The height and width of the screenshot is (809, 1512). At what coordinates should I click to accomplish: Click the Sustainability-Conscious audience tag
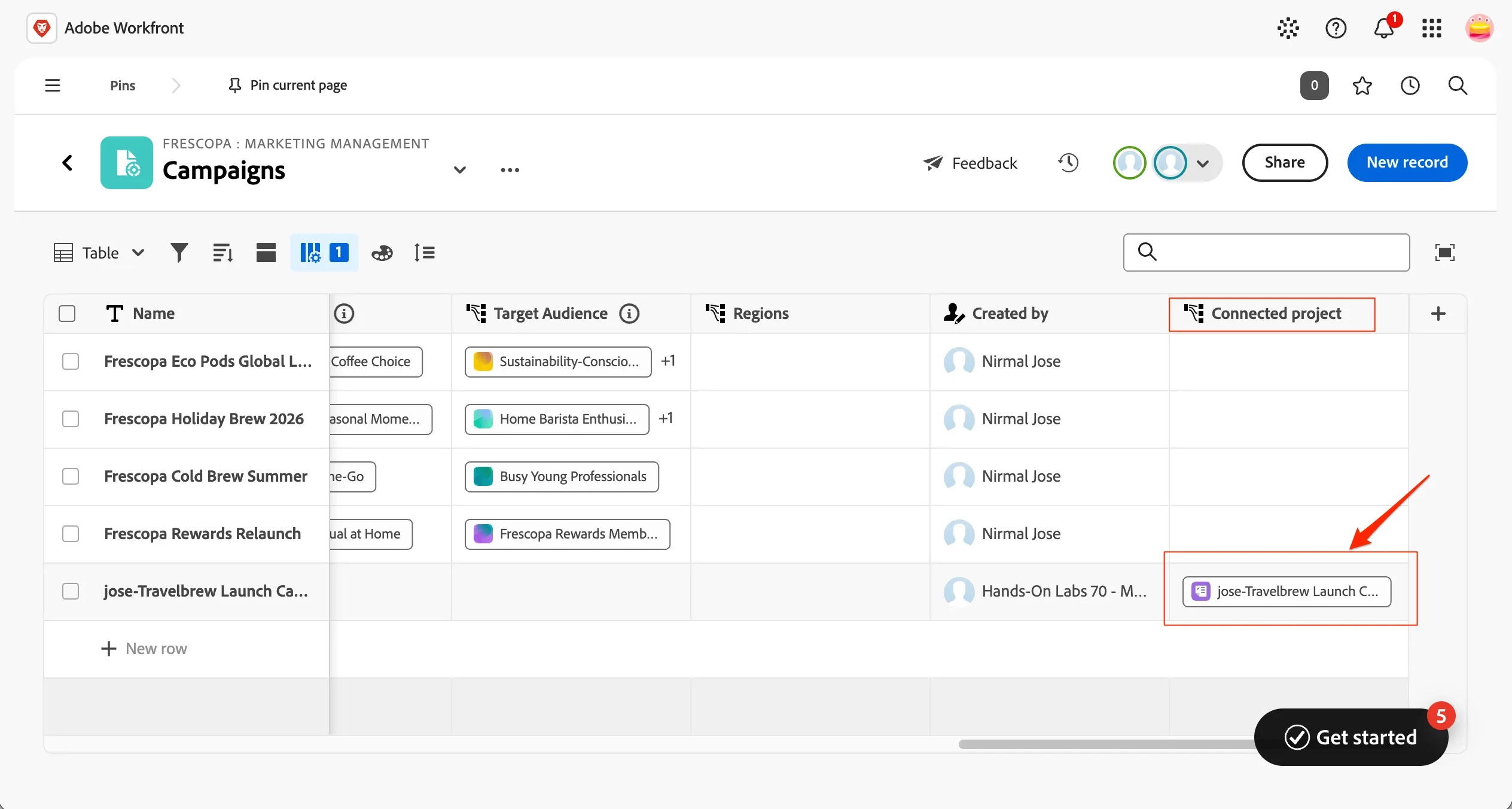click(558, 361)
